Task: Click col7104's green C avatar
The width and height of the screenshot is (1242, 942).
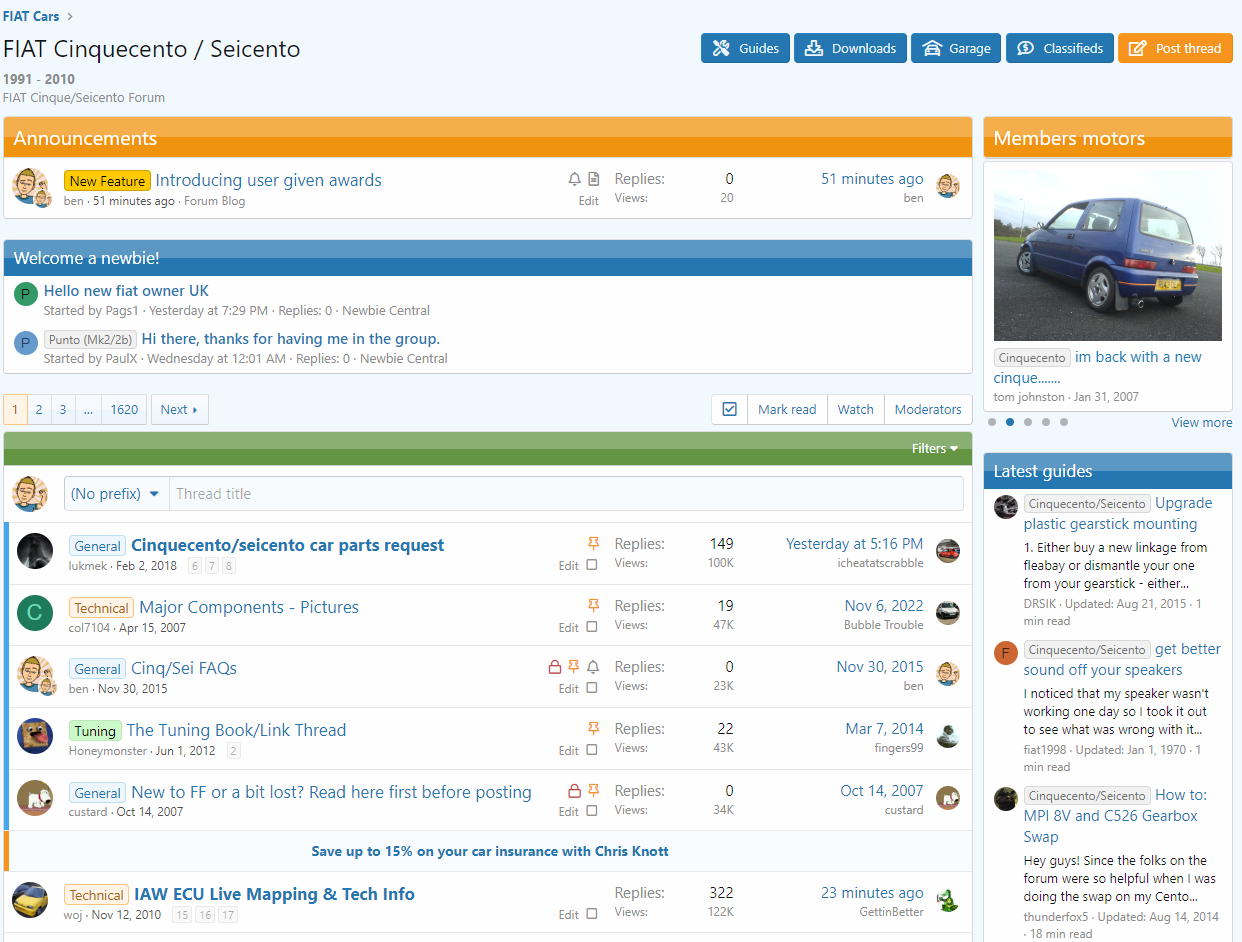Action: pyautogui.click(x=35, y=614)
